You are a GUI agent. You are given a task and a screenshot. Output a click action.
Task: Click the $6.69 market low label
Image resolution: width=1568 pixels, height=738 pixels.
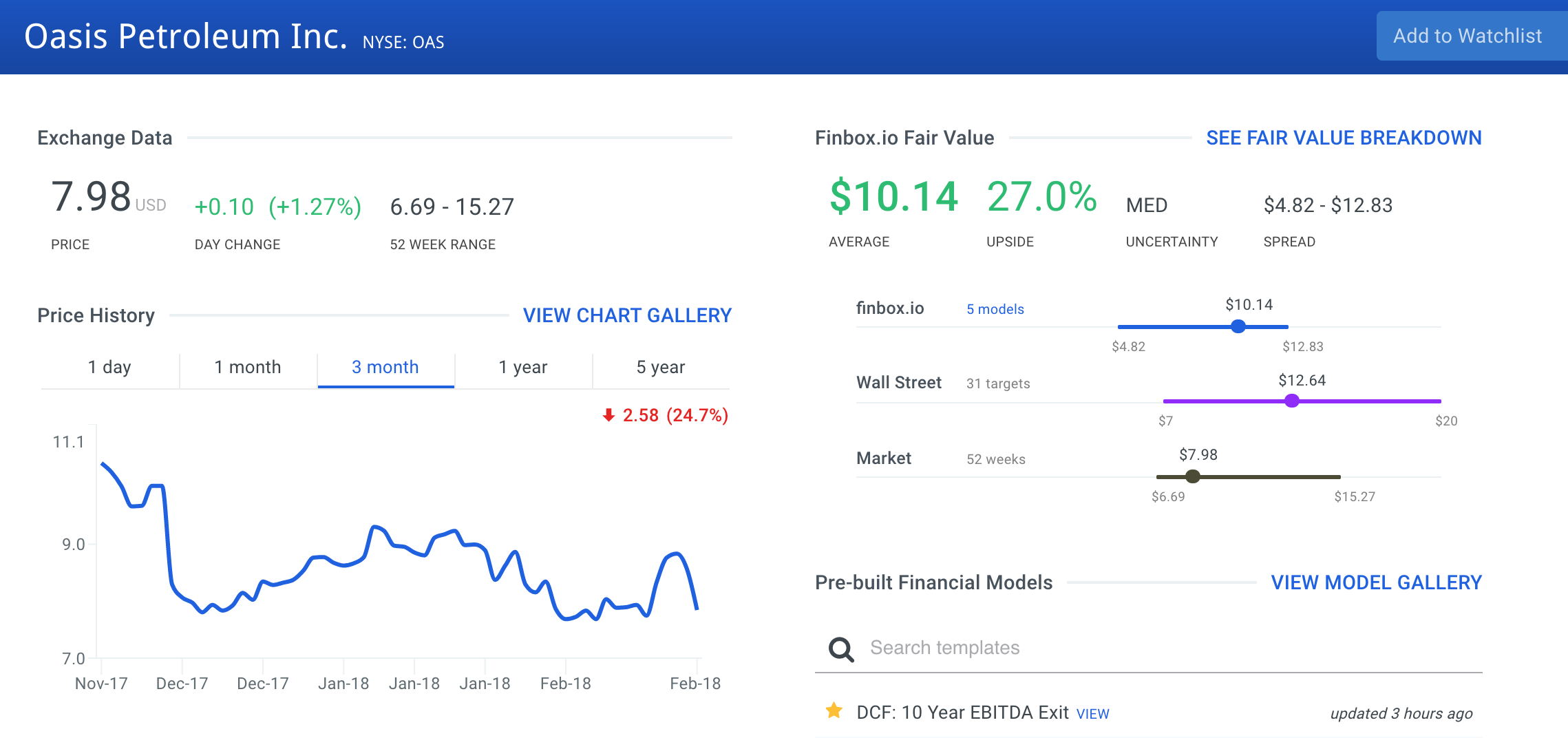coord(1168,496)
